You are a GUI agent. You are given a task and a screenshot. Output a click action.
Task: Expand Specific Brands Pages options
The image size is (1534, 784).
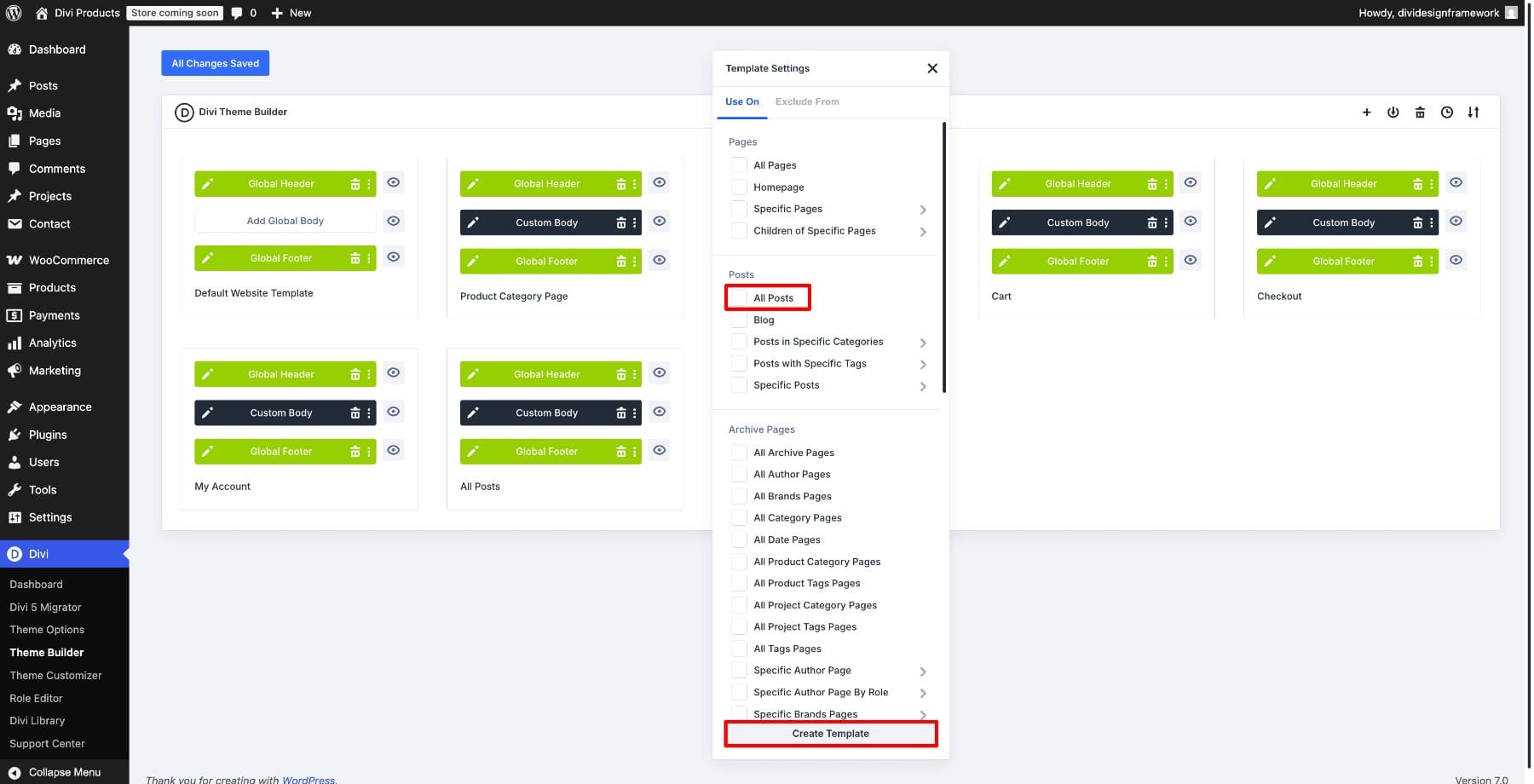(x=923, y=715)
